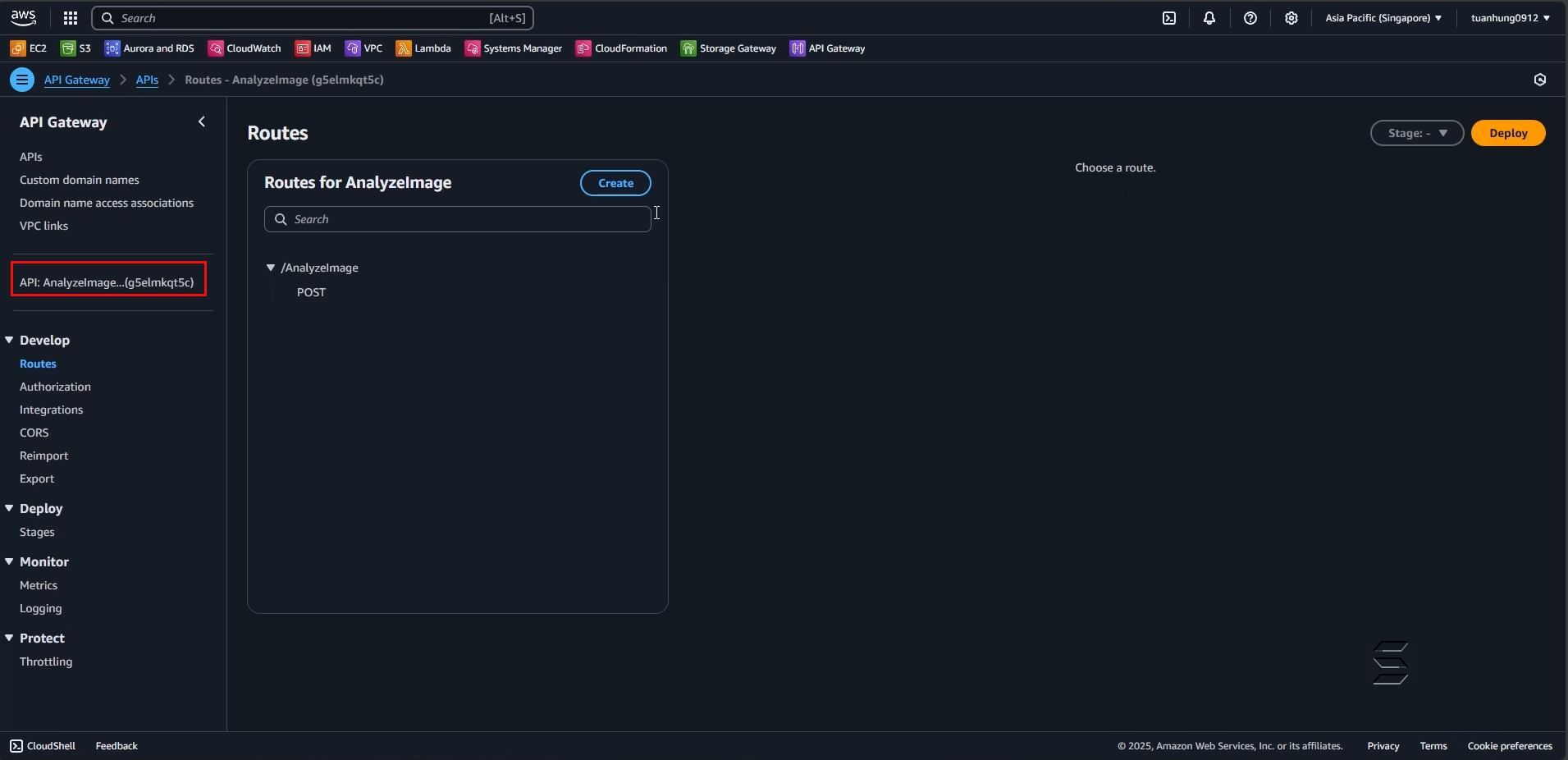Collapse the Monitor section

click(9, 561)
